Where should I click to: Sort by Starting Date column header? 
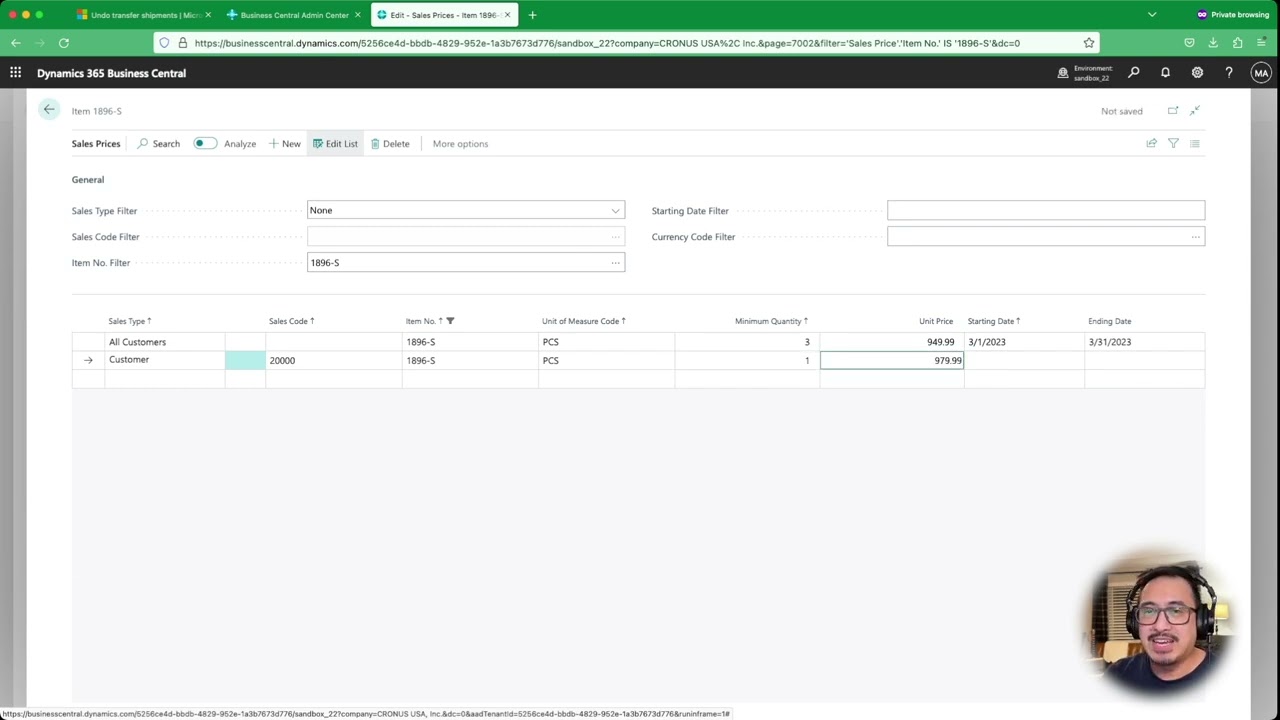coord(994,321)
